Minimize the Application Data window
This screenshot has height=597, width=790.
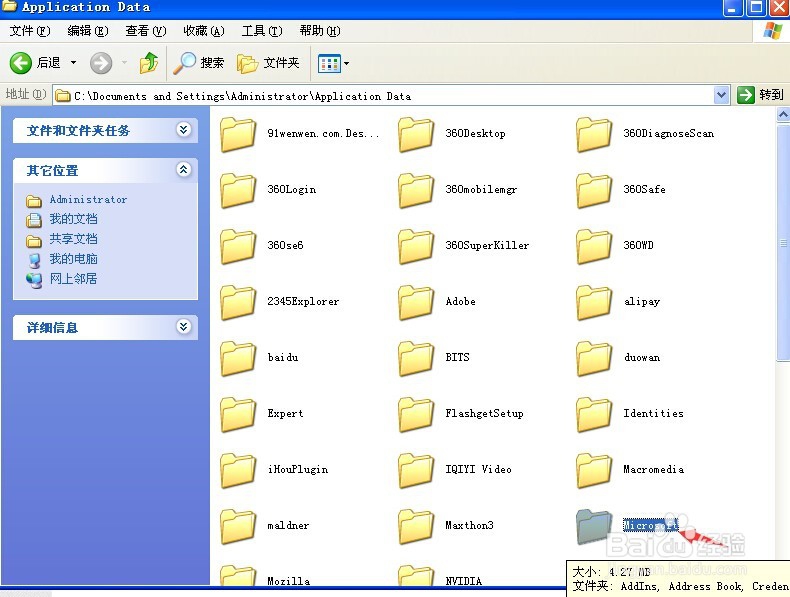(732, 8)
